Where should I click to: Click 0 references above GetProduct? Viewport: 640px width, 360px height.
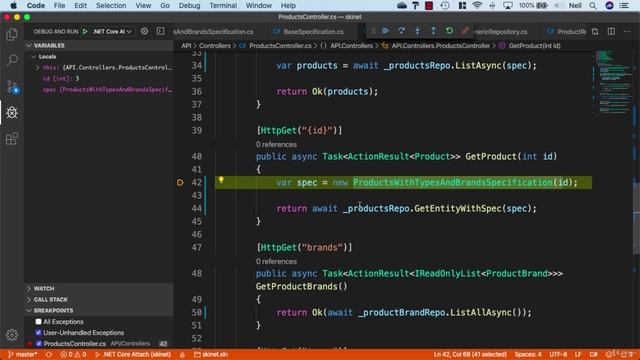pyautogui.click(x=276, y=144)
